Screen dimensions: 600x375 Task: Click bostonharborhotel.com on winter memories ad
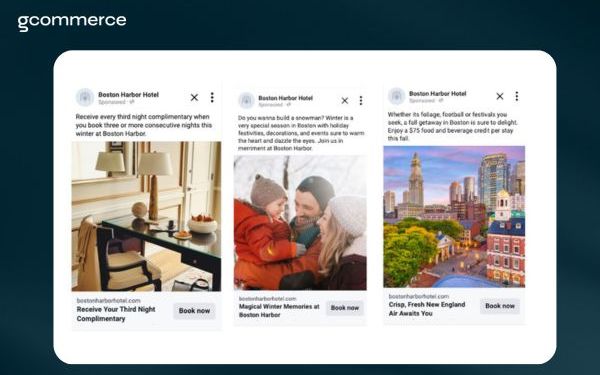(267, 298)
